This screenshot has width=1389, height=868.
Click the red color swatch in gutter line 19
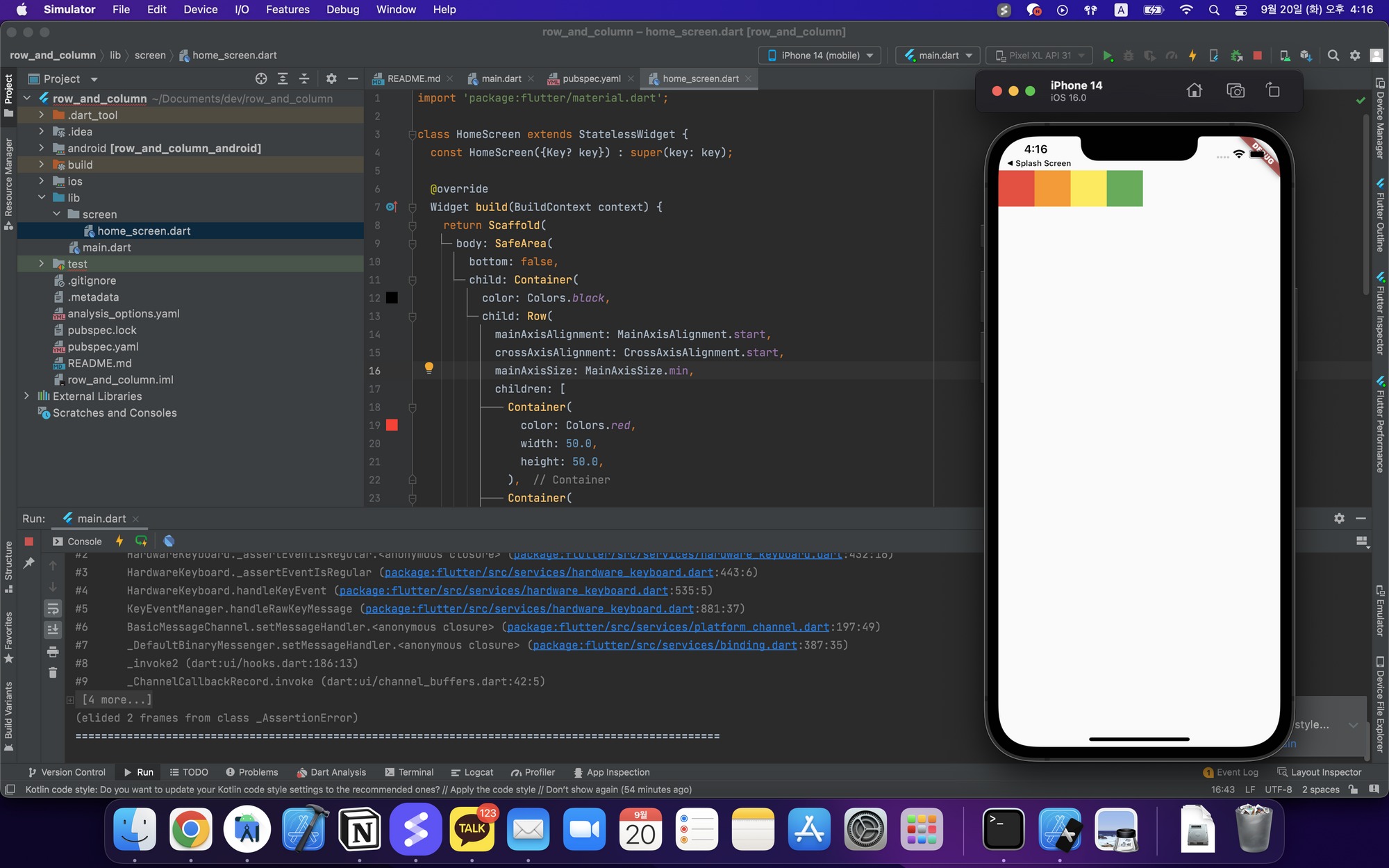(x=392, y=425)
